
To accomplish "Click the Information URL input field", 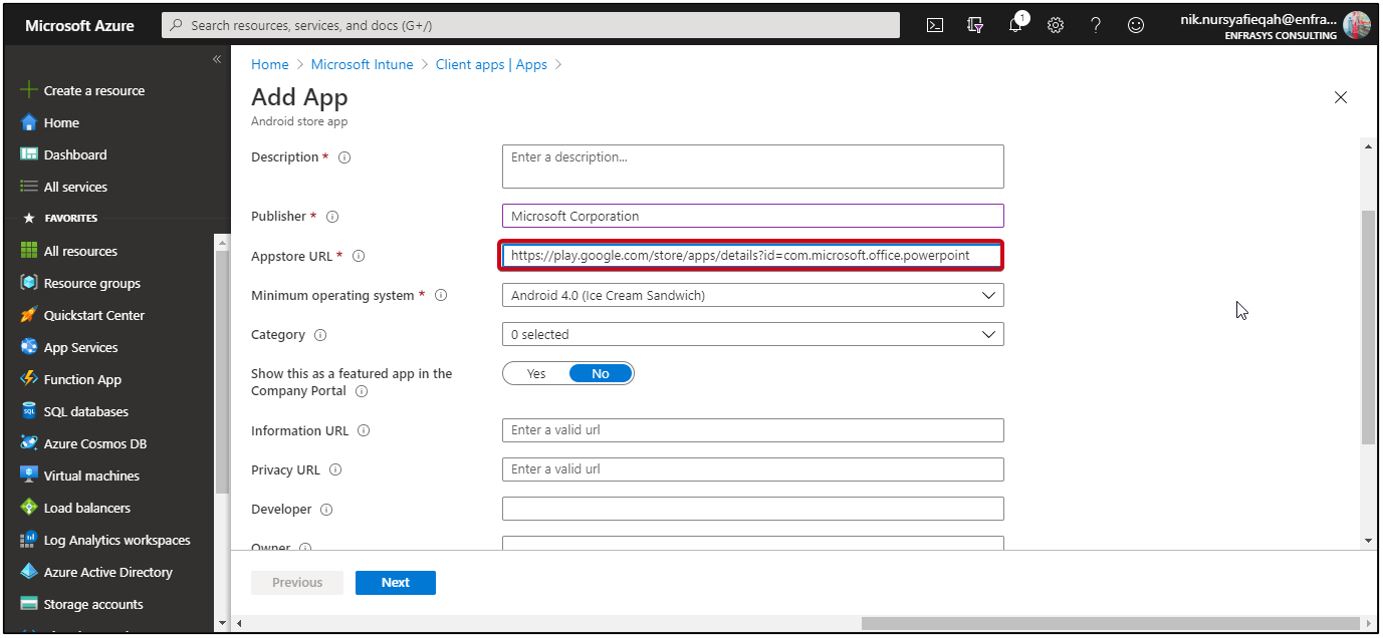I will click(752, 430).
